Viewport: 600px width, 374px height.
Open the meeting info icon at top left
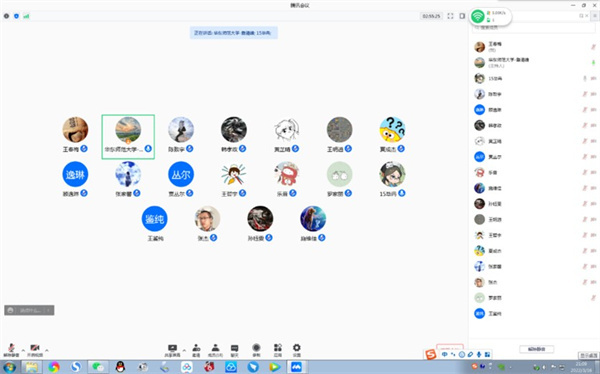(6, 16)
